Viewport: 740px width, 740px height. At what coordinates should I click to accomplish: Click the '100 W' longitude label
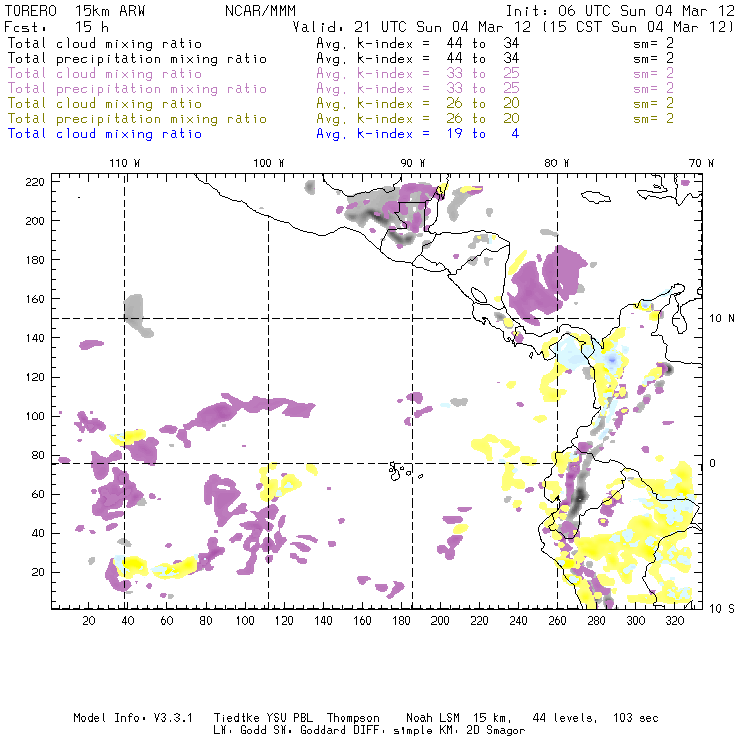pos(269,163)
